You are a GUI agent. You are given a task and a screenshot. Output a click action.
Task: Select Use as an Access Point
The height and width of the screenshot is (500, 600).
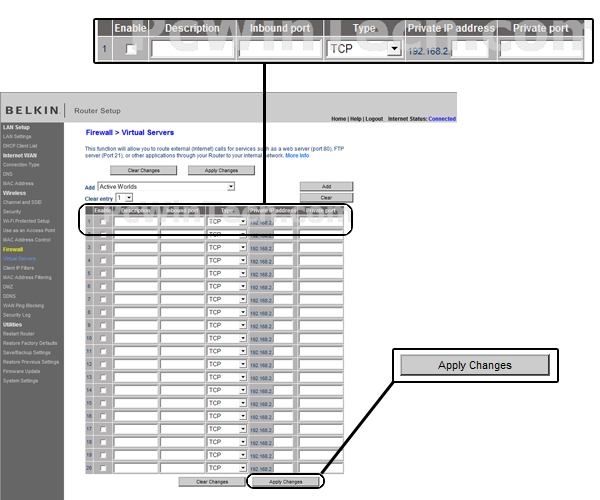tap(29, 231)
